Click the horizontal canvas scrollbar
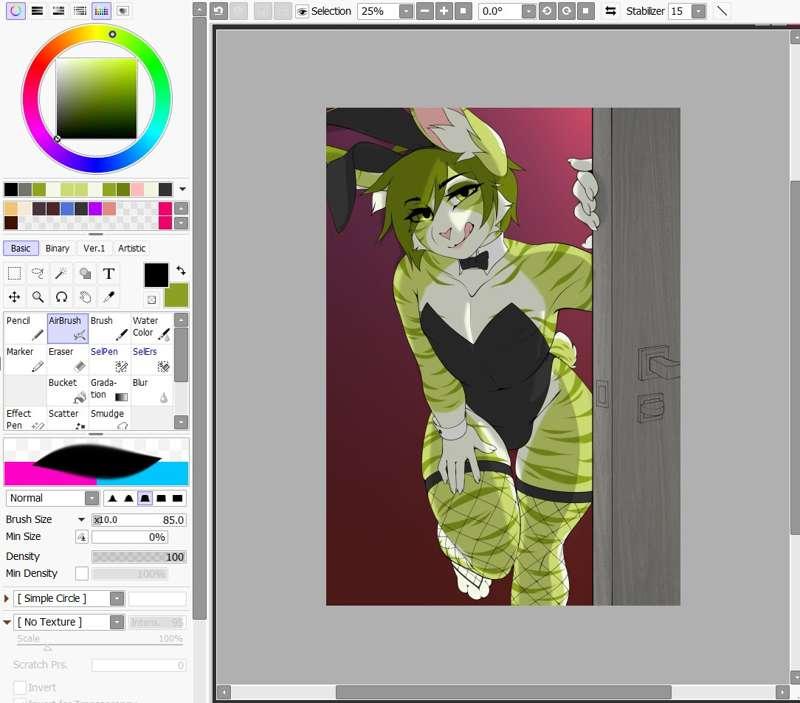 coord(503,692)
